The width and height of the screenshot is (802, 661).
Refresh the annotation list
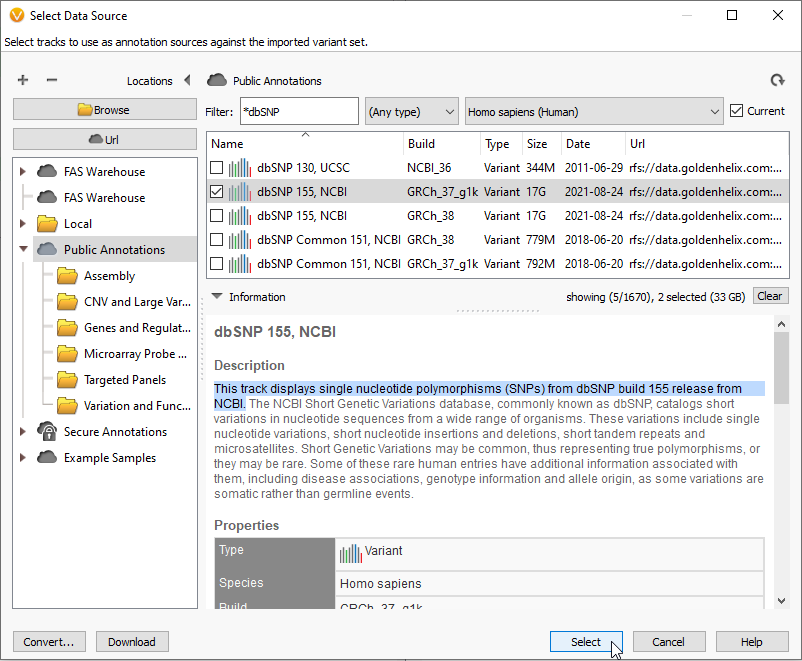(778, 80)
